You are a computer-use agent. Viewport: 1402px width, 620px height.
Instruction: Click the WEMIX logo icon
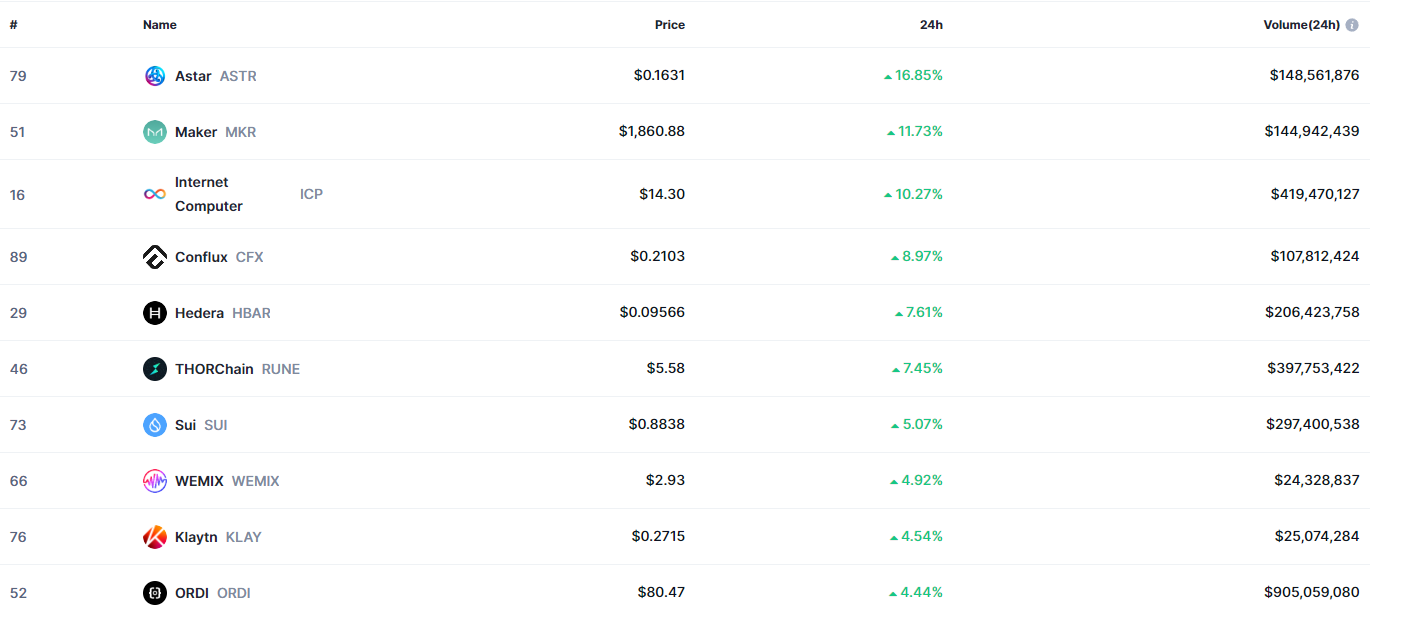click(x=155, y=481)
